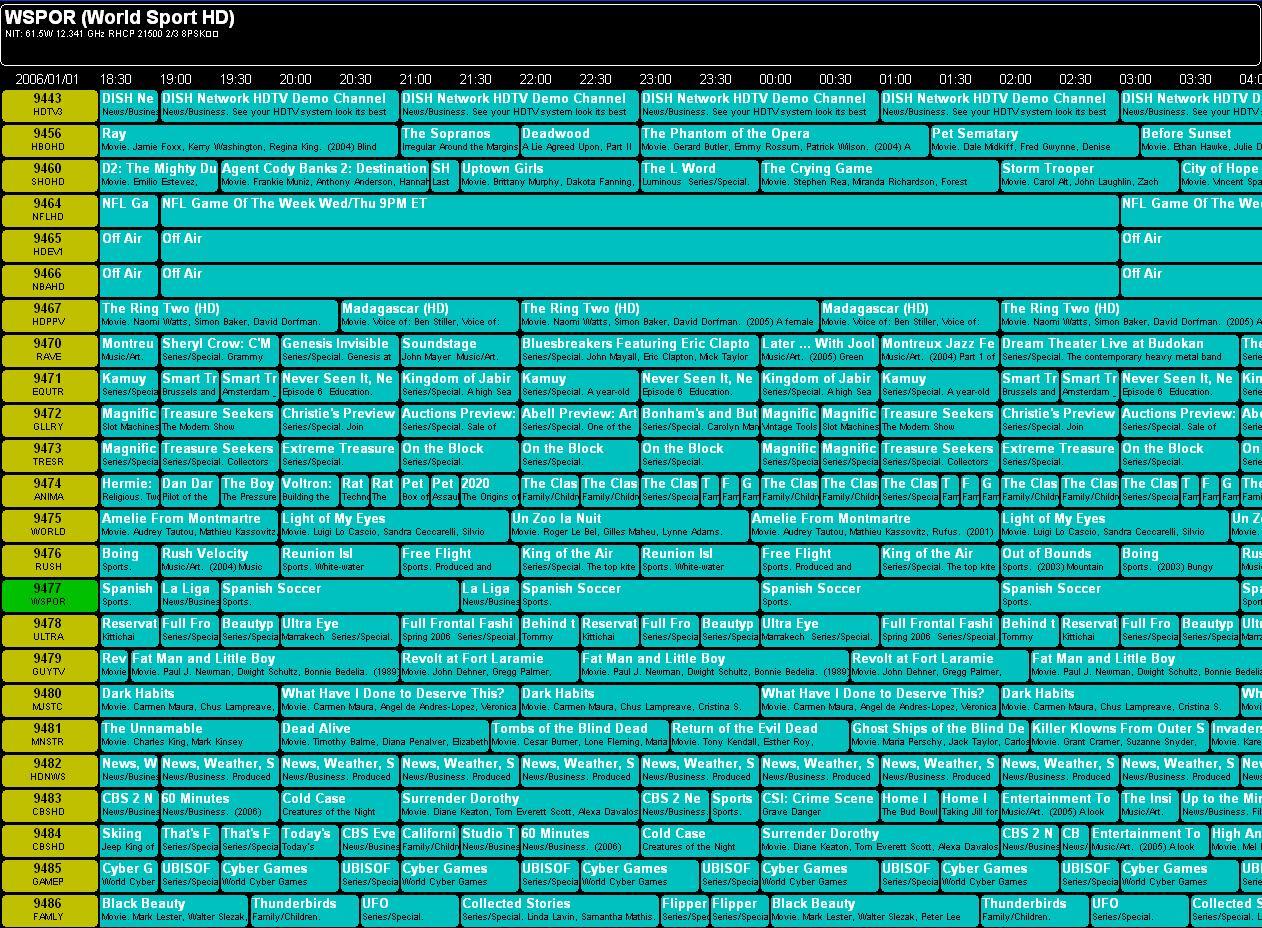Click the highlighted 9477 WSPOR channel cell
The image size is (1262, 928).
[49, 596]
